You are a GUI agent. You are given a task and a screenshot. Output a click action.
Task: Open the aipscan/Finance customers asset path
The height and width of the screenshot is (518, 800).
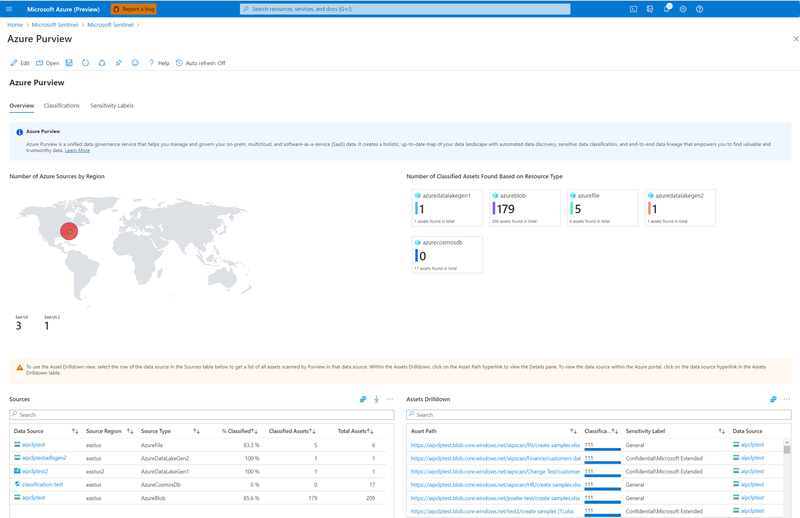(x=495, y=458)
